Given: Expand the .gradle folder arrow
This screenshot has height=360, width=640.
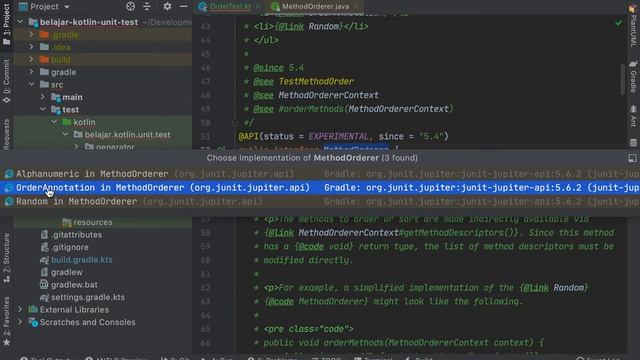Looking at the screenshot, I should tap(31, 35).
